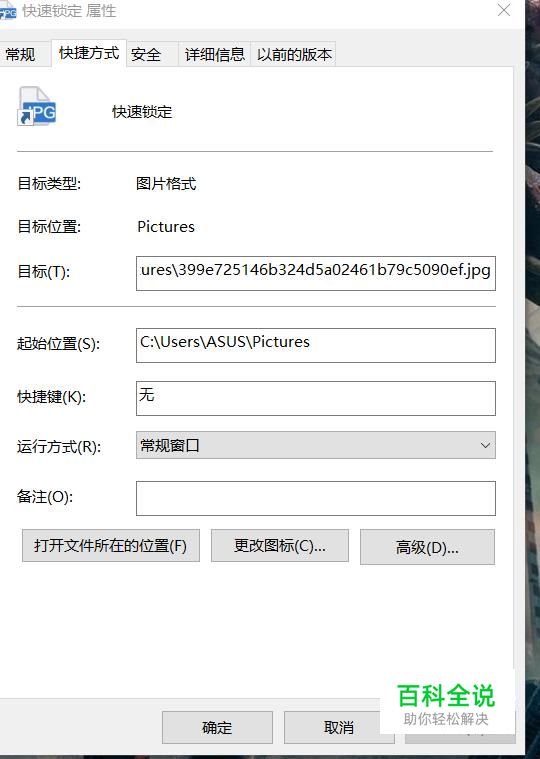This screenshot has width=540, height=759.
Task: Click the JPG shortcut file icon
Action: [x=37, y=106]
